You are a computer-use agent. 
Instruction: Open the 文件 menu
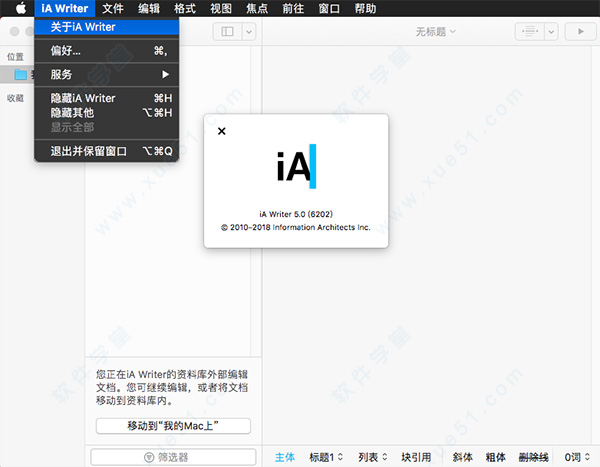click(112, 8)
